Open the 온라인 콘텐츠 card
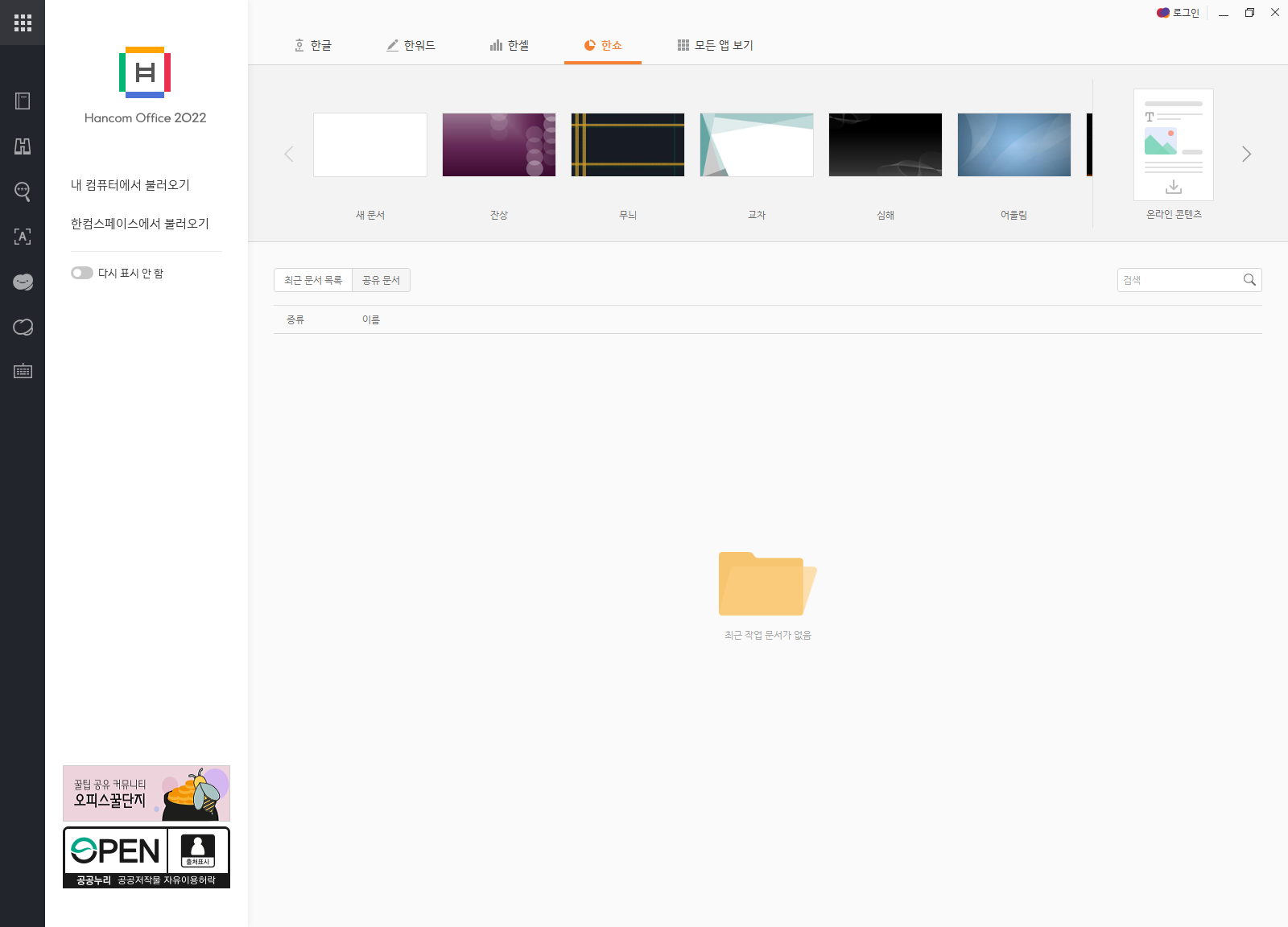 (x=1174, y=145)
